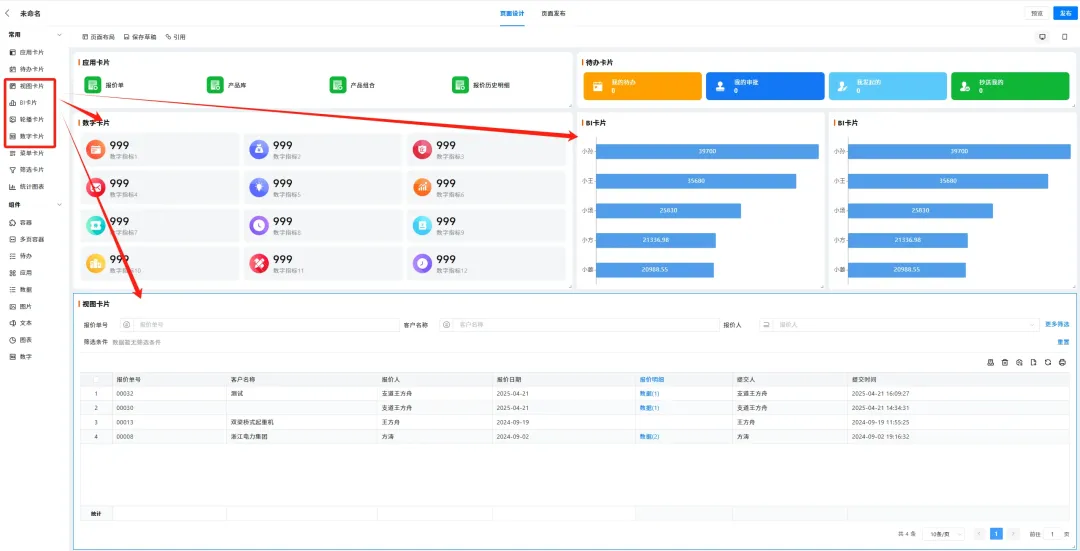
Task: Select 应用卡片 in the sidebar
Action: 31,52
